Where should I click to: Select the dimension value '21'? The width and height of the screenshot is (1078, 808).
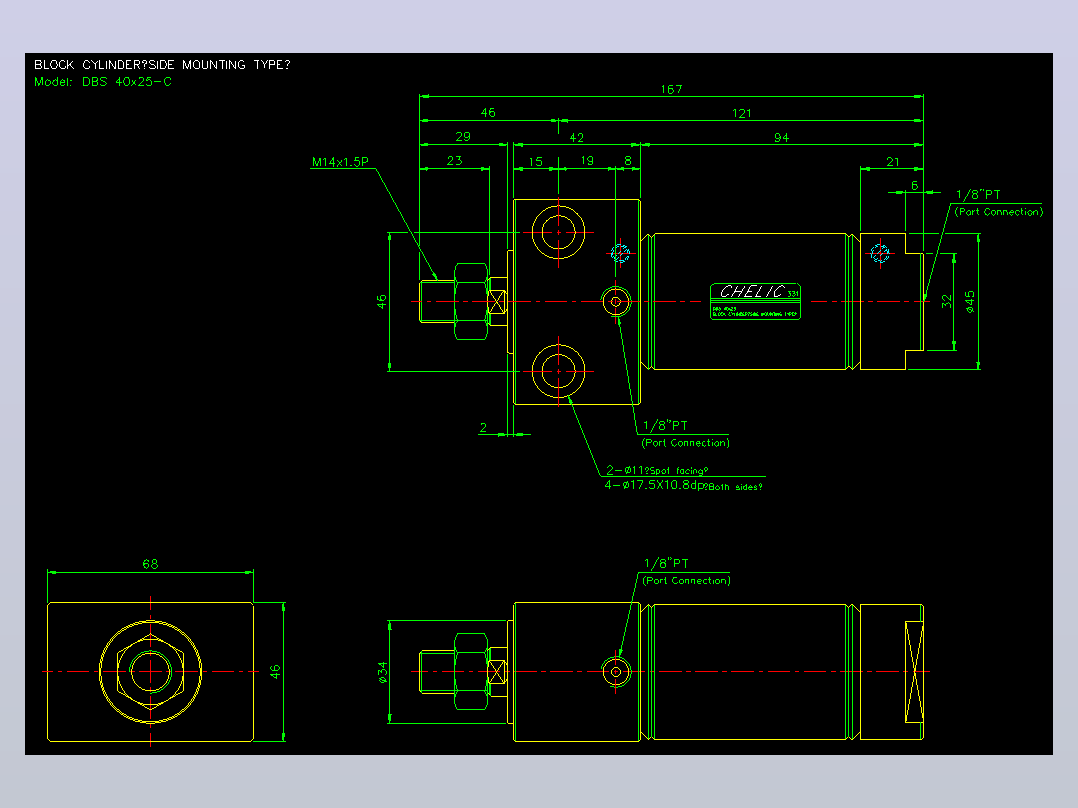(892, 162)
